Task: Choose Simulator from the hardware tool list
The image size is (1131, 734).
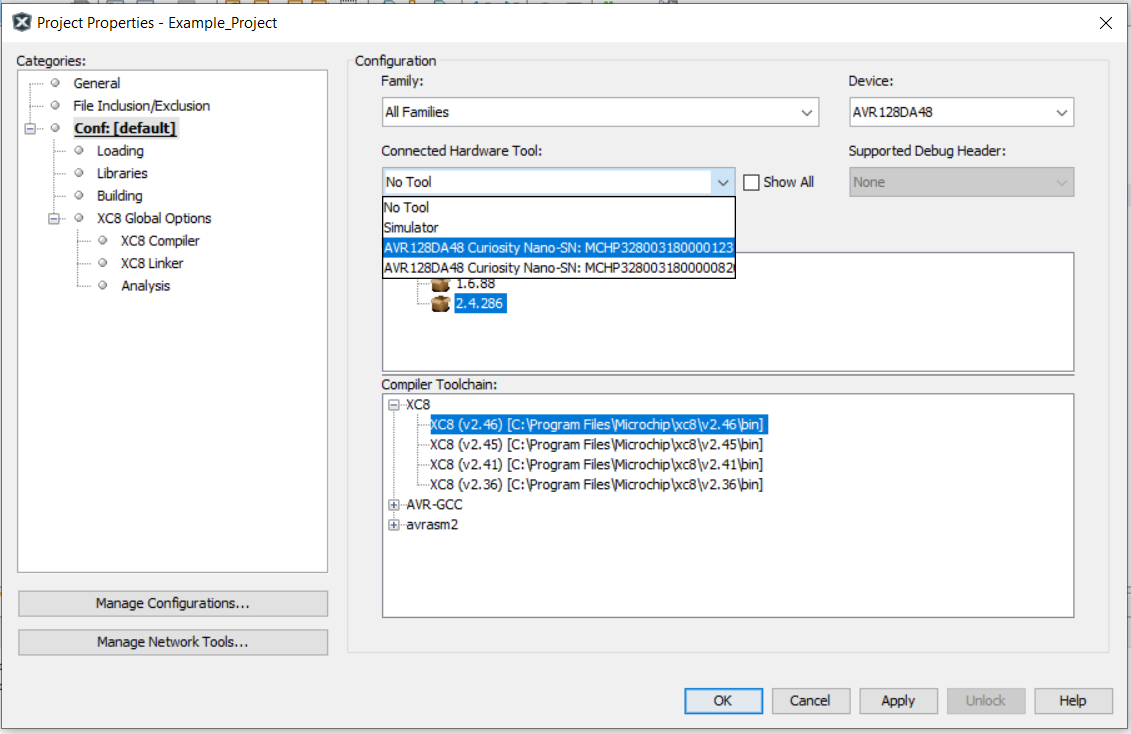Action: click(x=558, y=228)
